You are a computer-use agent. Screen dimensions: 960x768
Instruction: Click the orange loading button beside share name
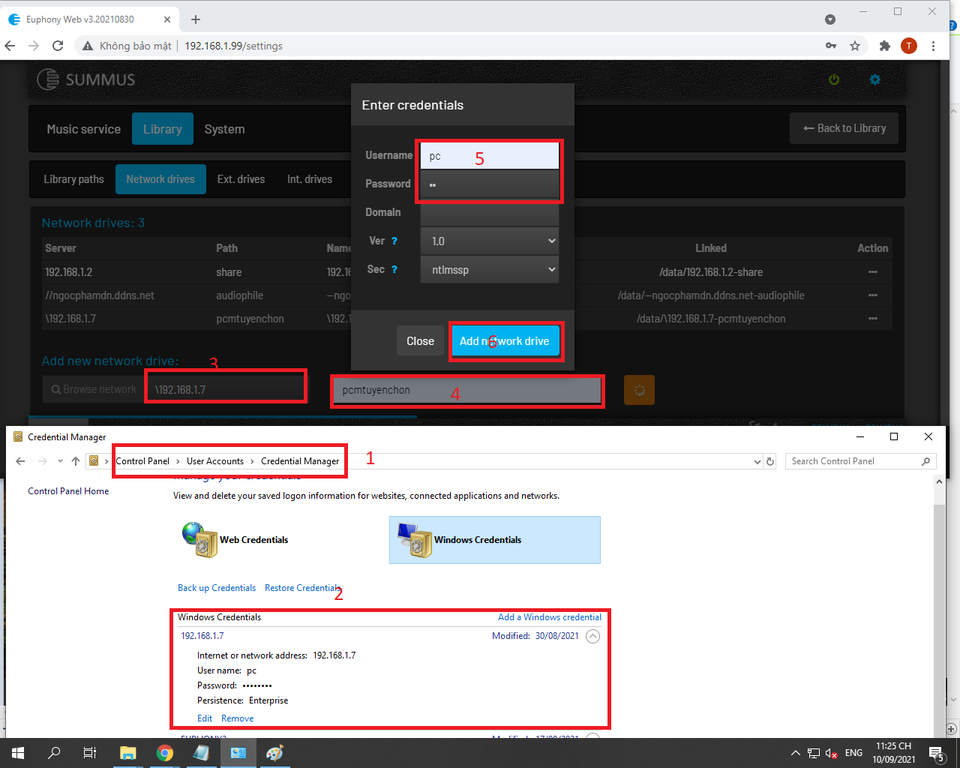click(639, 390)
